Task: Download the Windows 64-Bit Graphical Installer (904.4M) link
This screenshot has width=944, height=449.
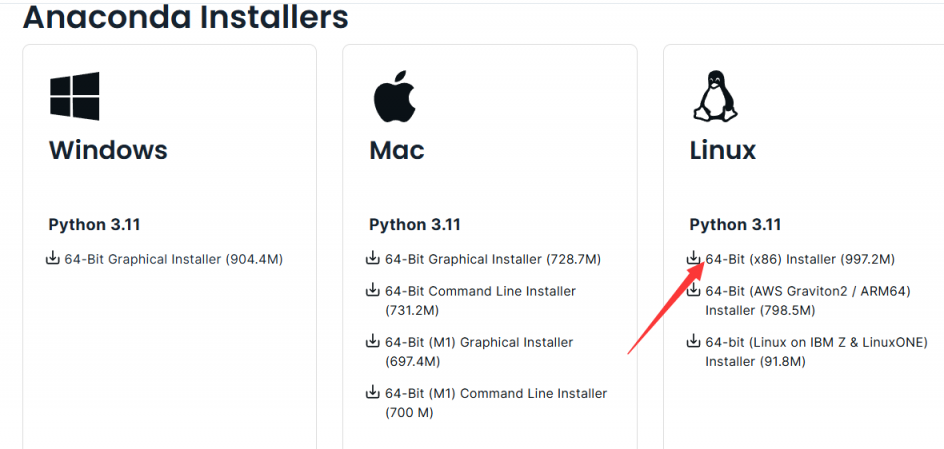Action: [x=174, y=260]
